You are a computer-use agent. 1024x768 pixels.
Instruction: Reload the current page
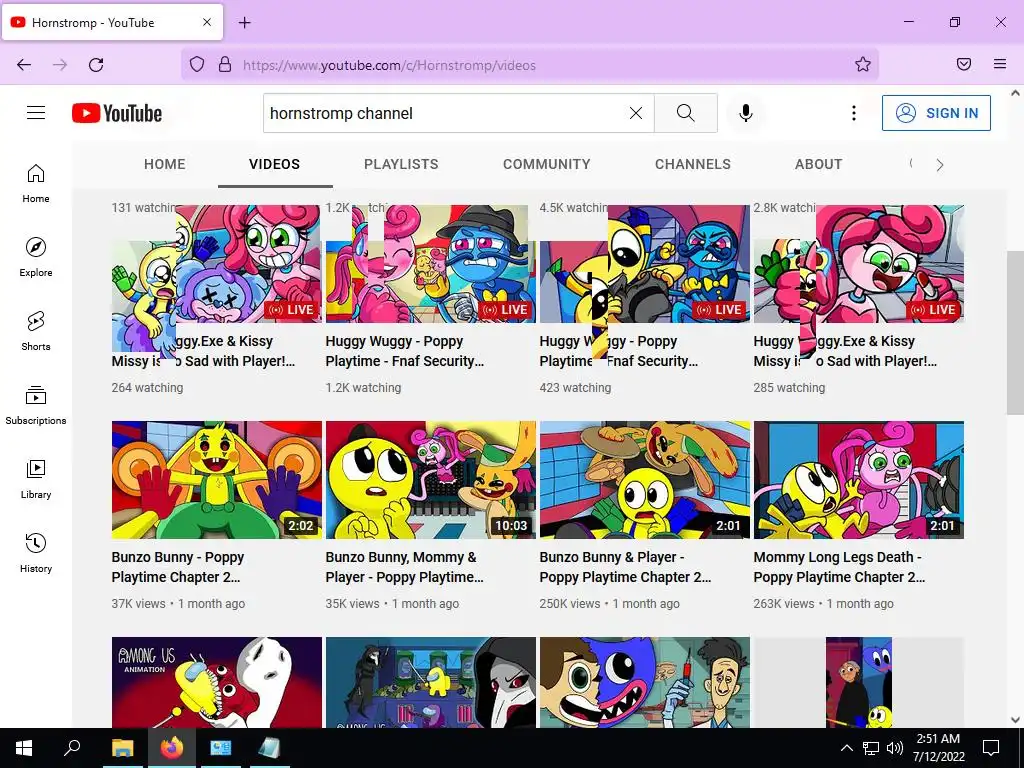point(96,65)
